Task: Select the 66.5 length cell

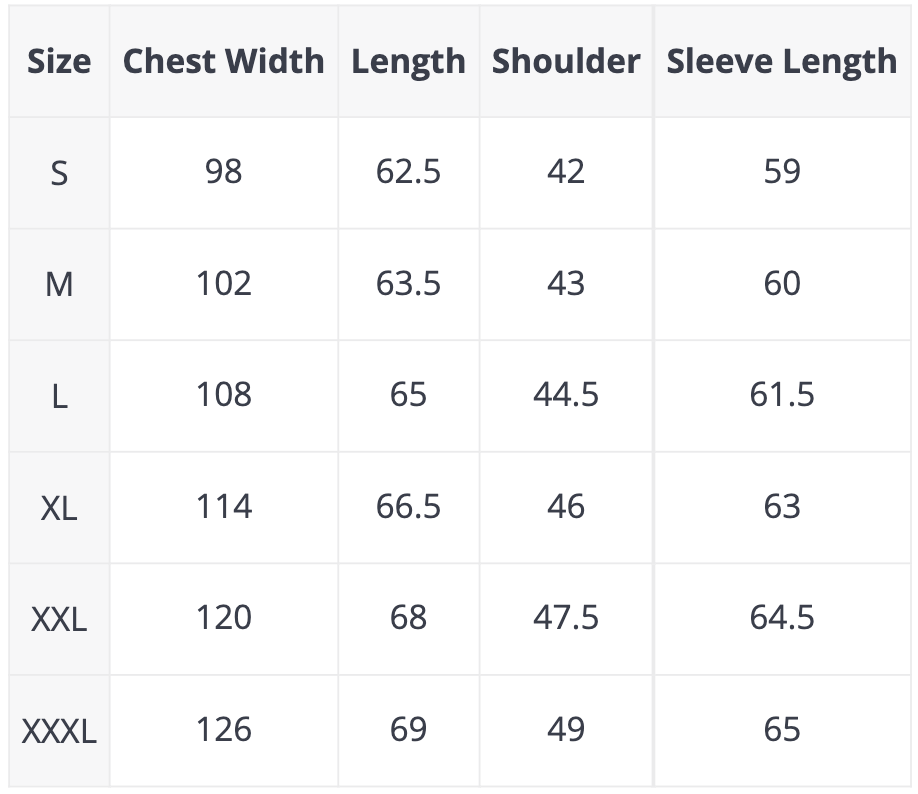Action: tap(408, 507)
